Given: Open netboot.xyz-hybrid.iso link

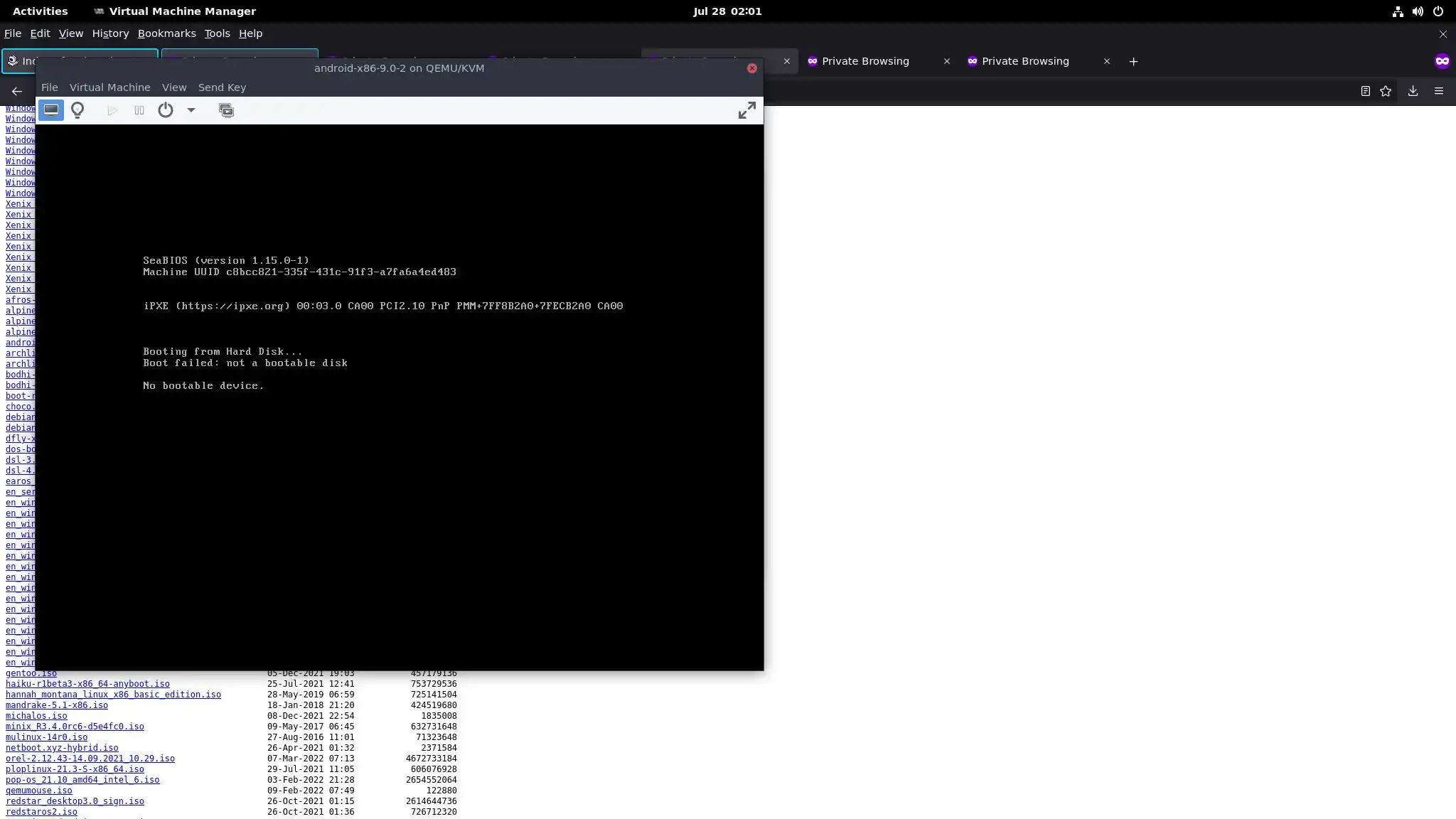Looking at the screenshot, I should tap(62, 748).
